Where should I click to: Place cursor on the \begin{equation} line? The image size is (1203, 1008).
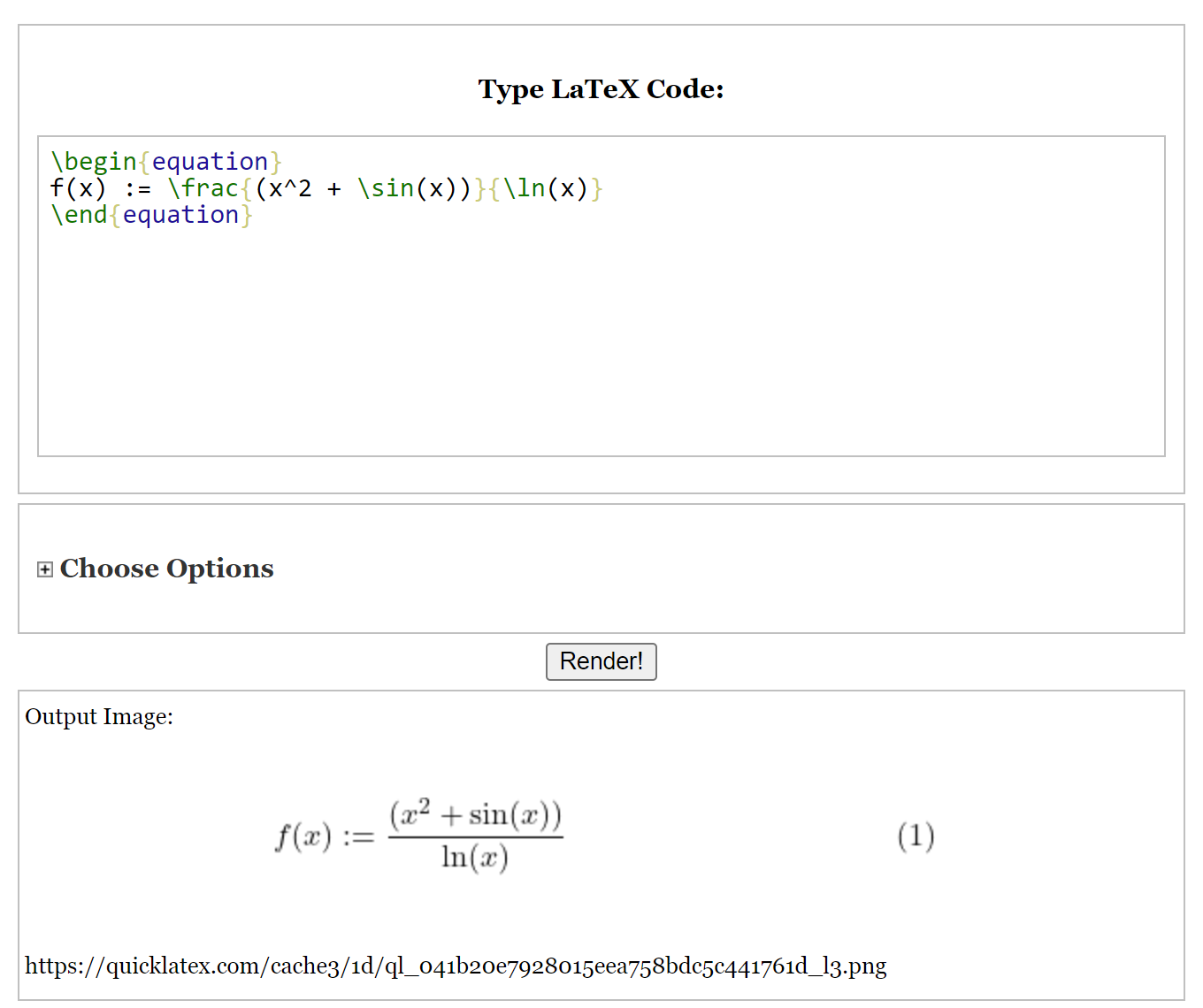point(166,161)
